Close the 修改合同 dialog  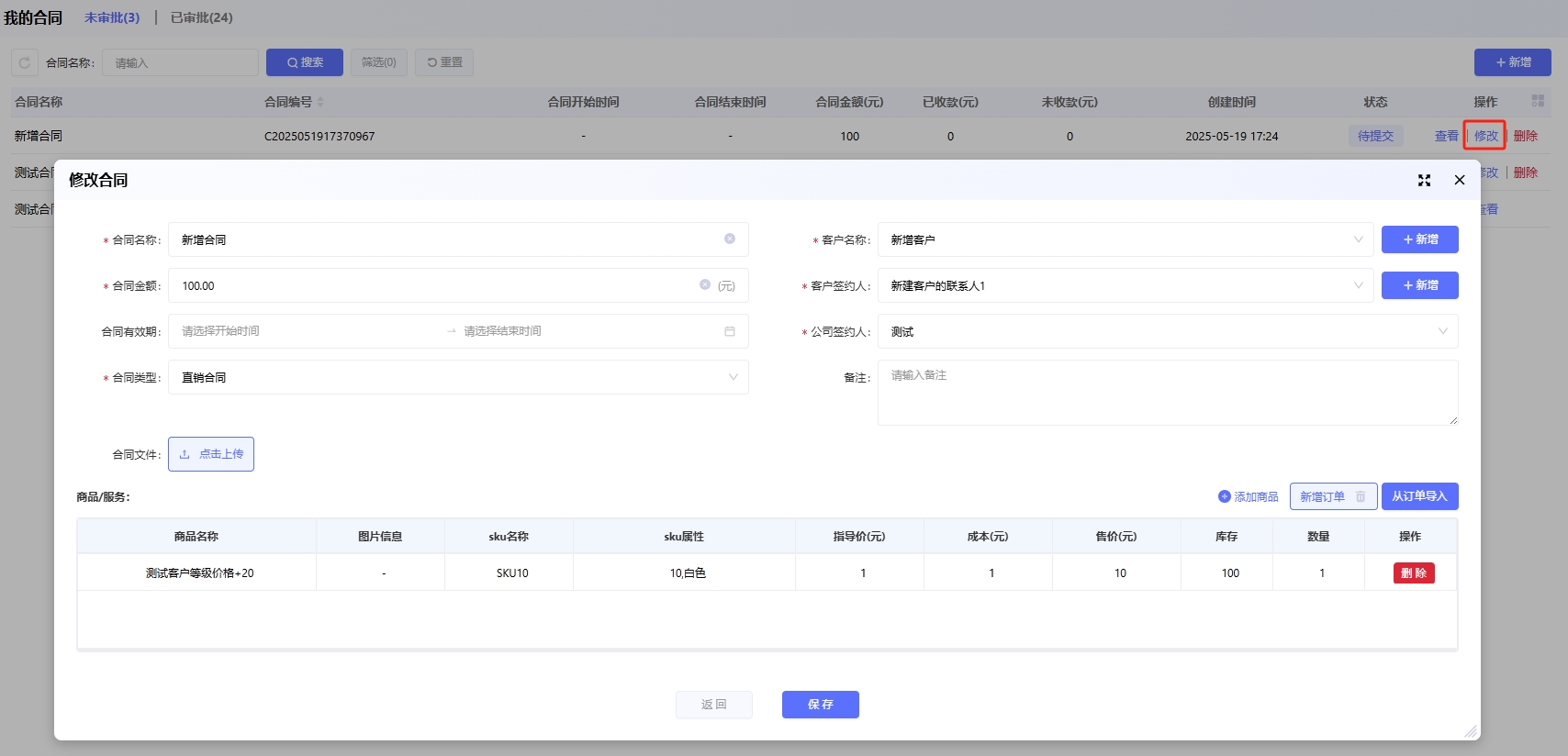tap(1460, 180)
